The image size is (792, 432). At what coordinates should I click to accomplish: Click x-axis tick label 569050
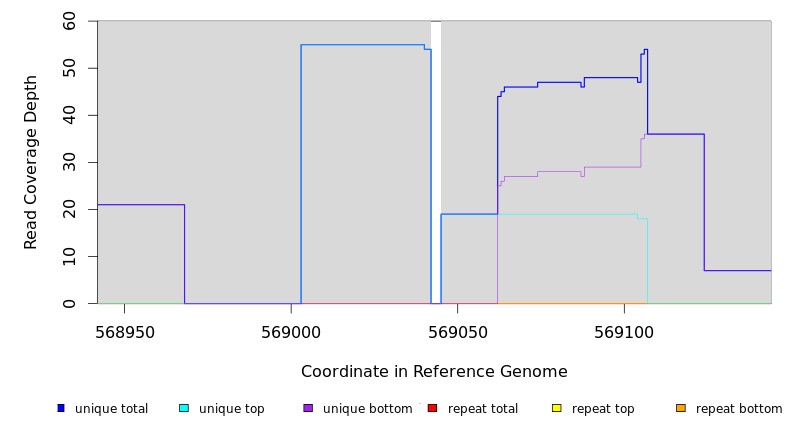coord(457,332)
